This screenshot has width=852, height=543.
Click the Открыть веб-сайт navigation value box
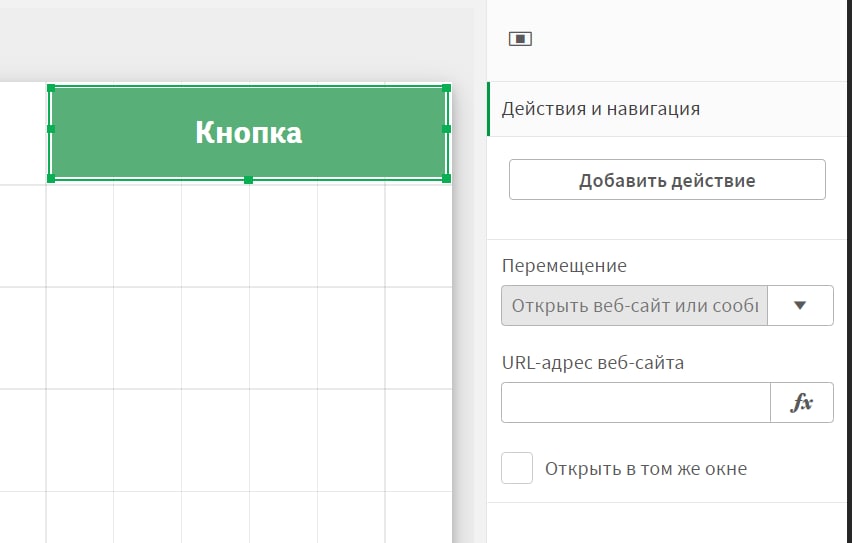pos(635,305)
